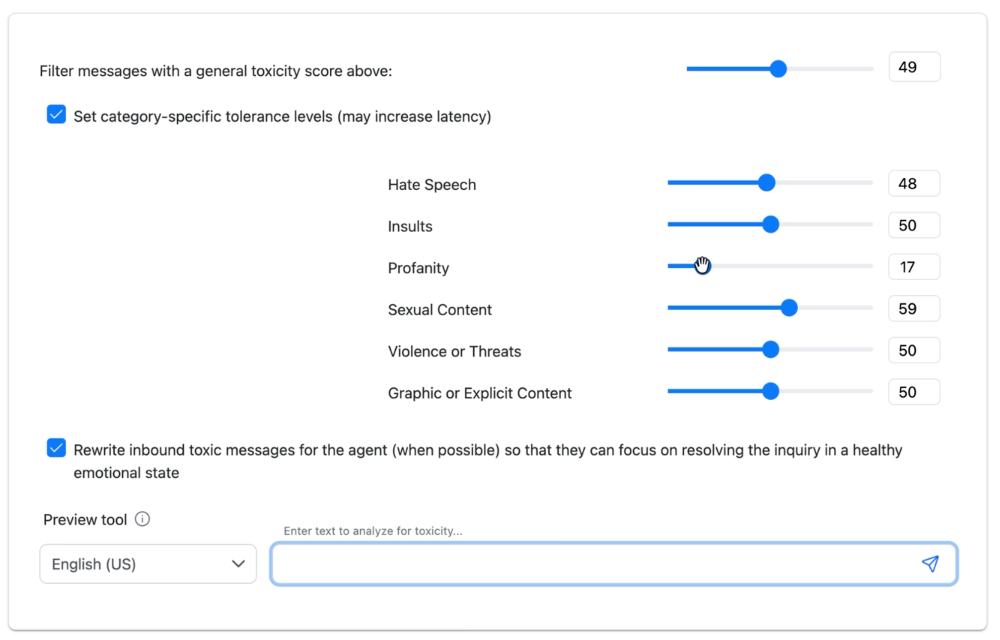Click the Graphic or Explicit Content value field
The image size is (1000, 640).
pos(914,392)
